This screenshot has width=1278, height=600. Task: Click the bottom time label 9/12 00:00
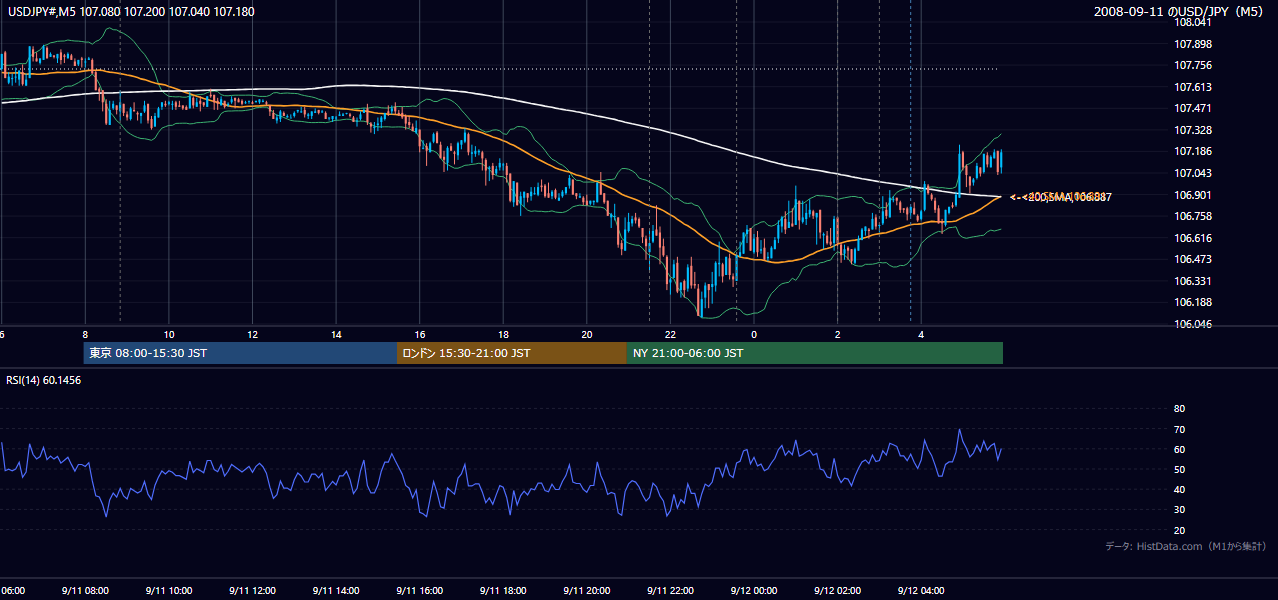tap(754, 590)
